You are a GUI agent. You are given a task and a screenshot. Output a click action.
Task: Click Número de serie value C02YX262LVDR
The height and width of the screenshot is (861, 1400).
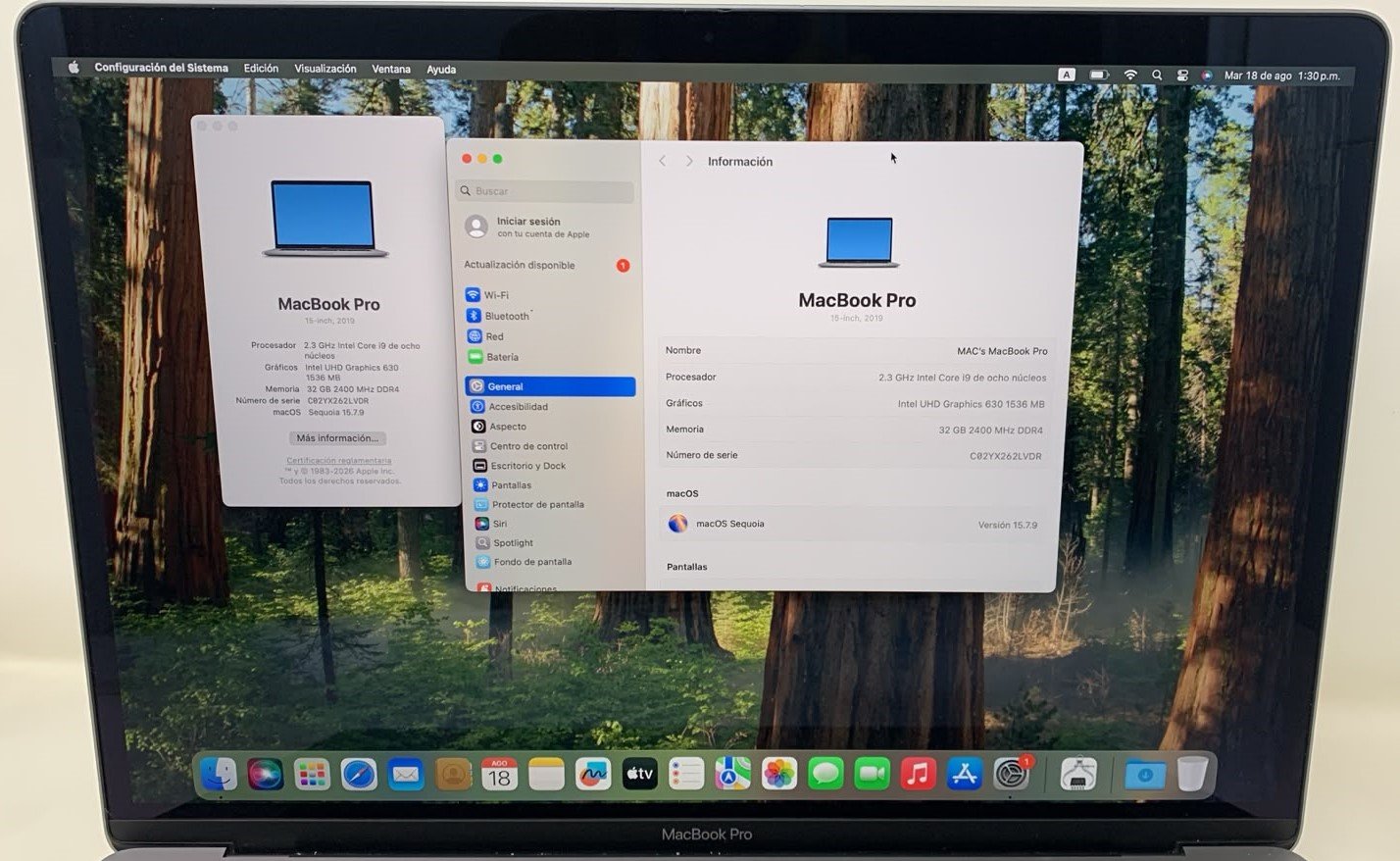point(1006,456)
